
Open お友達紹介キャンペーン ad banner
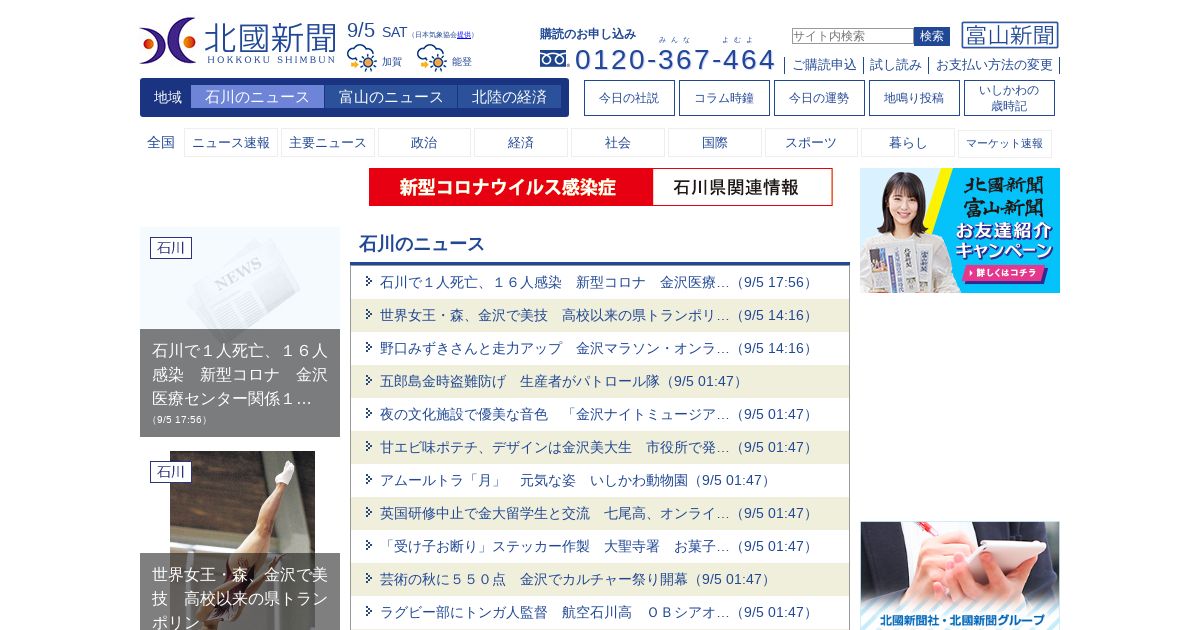[960, 230]
